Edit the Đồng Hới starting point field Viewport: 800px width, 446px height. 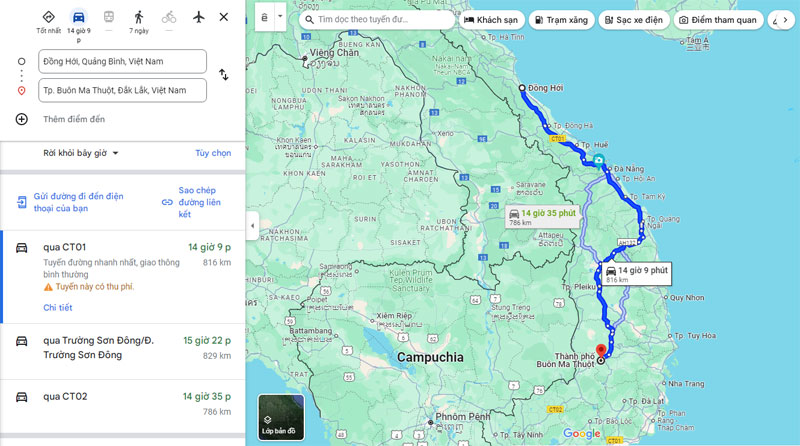122,61
